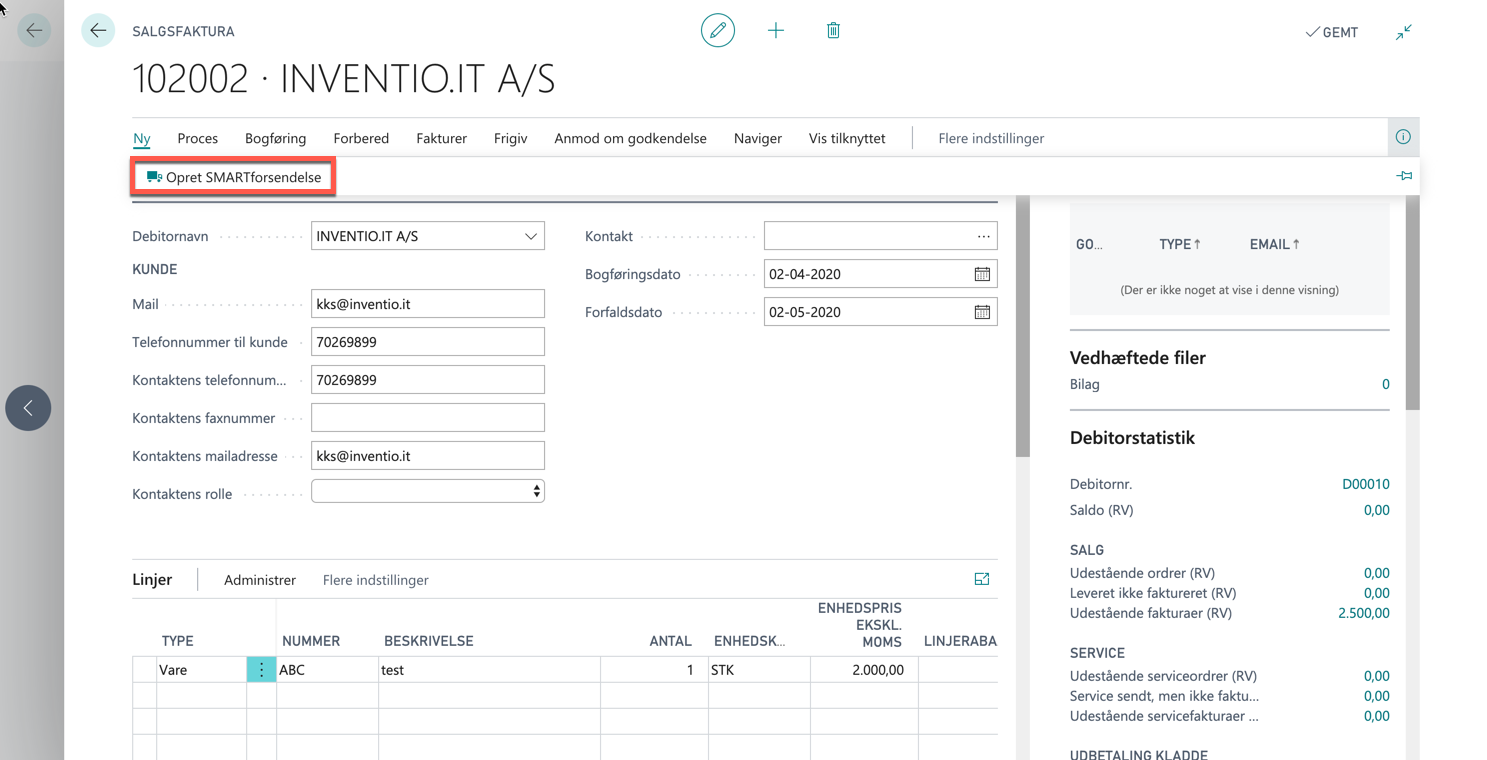Click the unit price cell 2.000,00
The height and width of the screenshot is (760, 1487).
(864, 670)
